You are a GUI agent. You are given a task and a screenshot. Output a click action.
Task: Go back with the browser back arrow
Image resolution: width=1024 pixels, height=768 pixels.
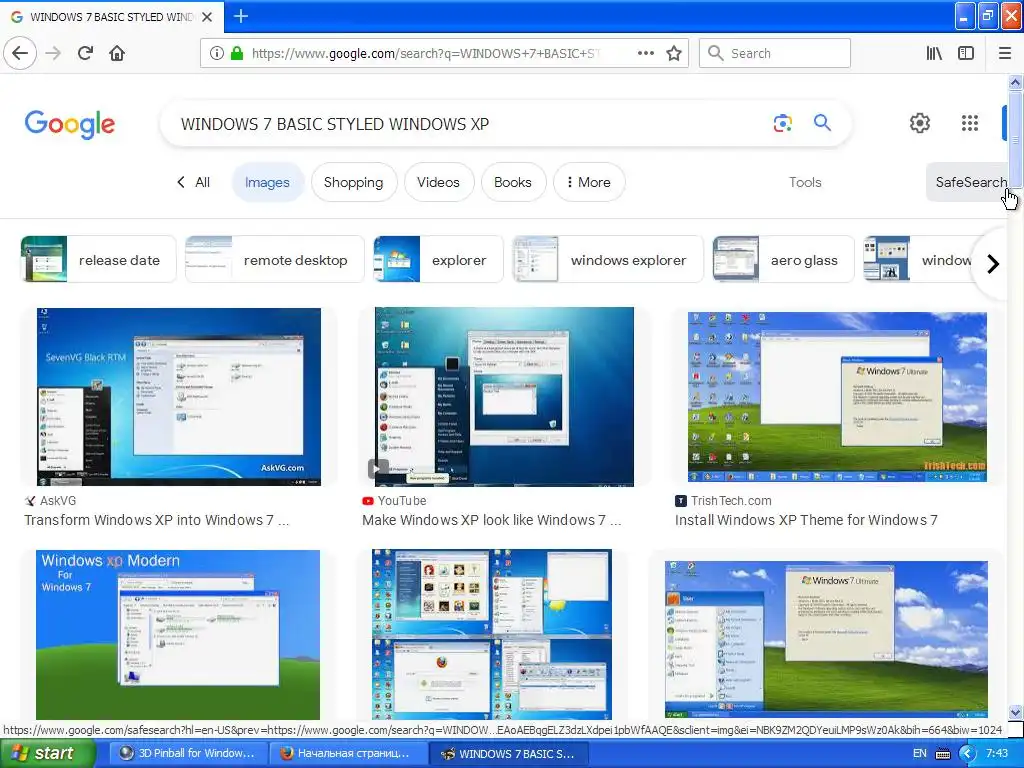point(20,53)
